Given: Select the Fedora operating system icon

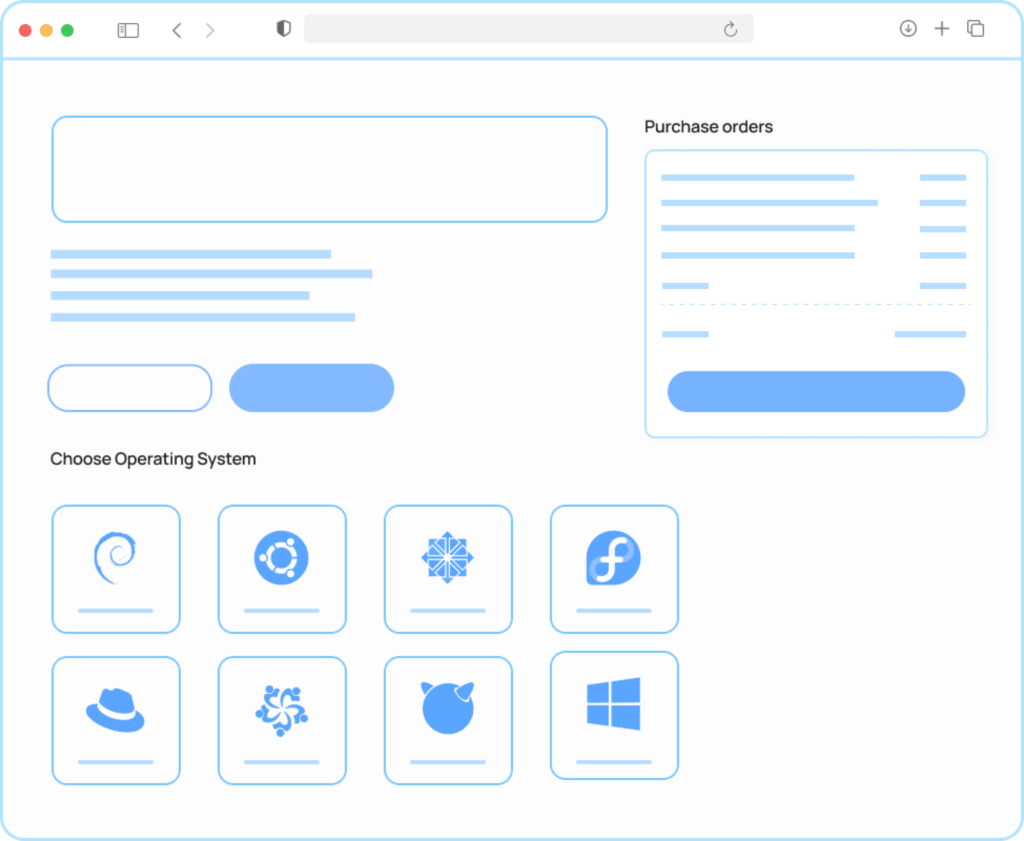Looking at the screenshot, I should pyautogui.click(x=613, y=558).
